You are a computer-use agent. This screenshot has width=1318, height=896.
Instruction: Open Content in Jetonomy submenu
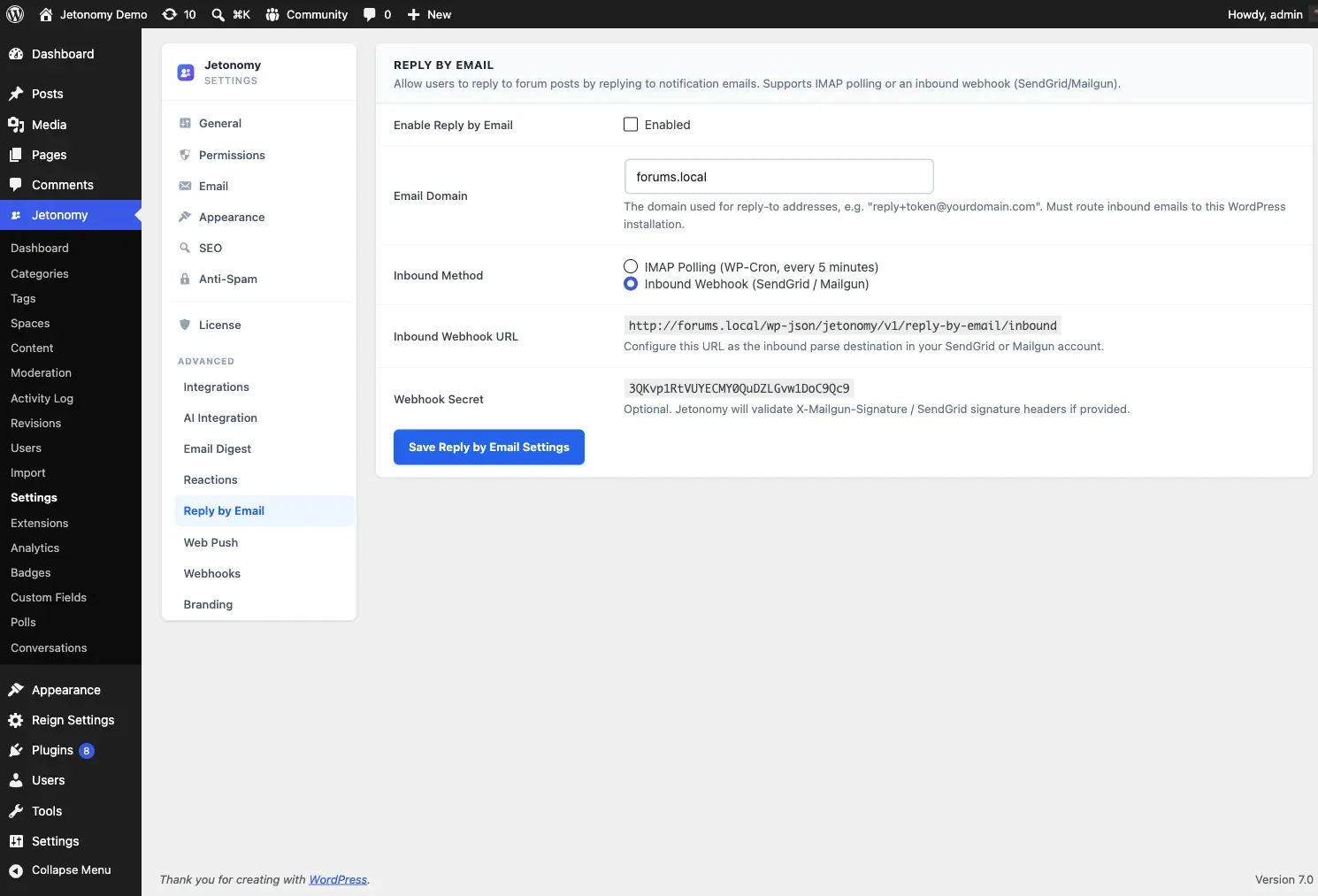pyautogui.click(x=32, y=348)
